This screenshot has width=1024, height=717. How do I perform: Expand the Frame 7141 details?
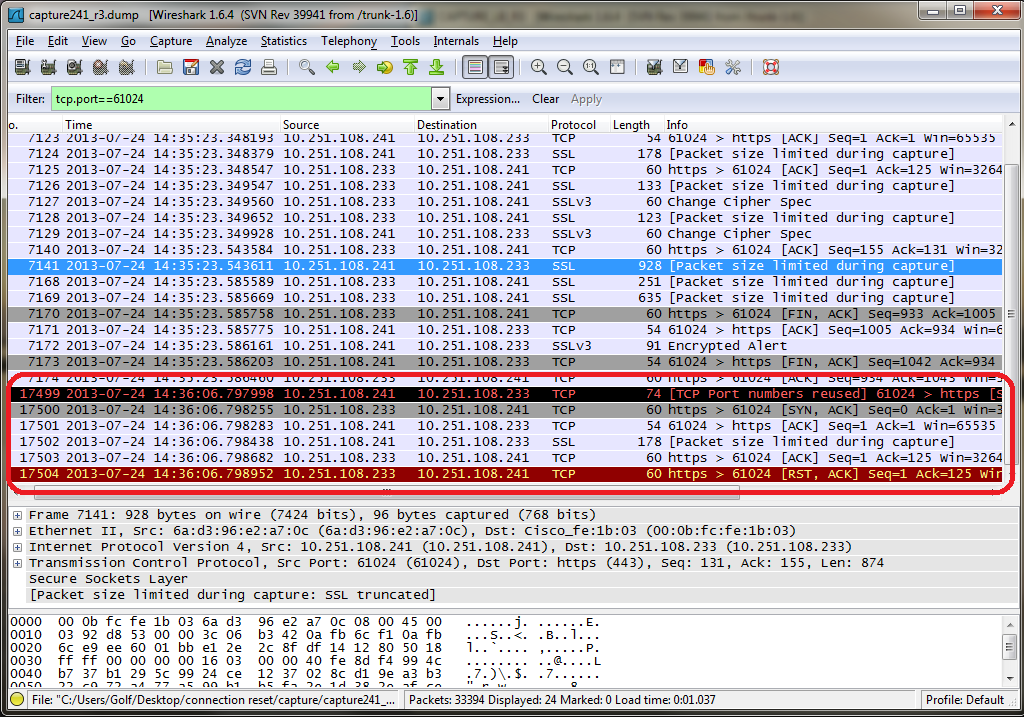(18, 515)
